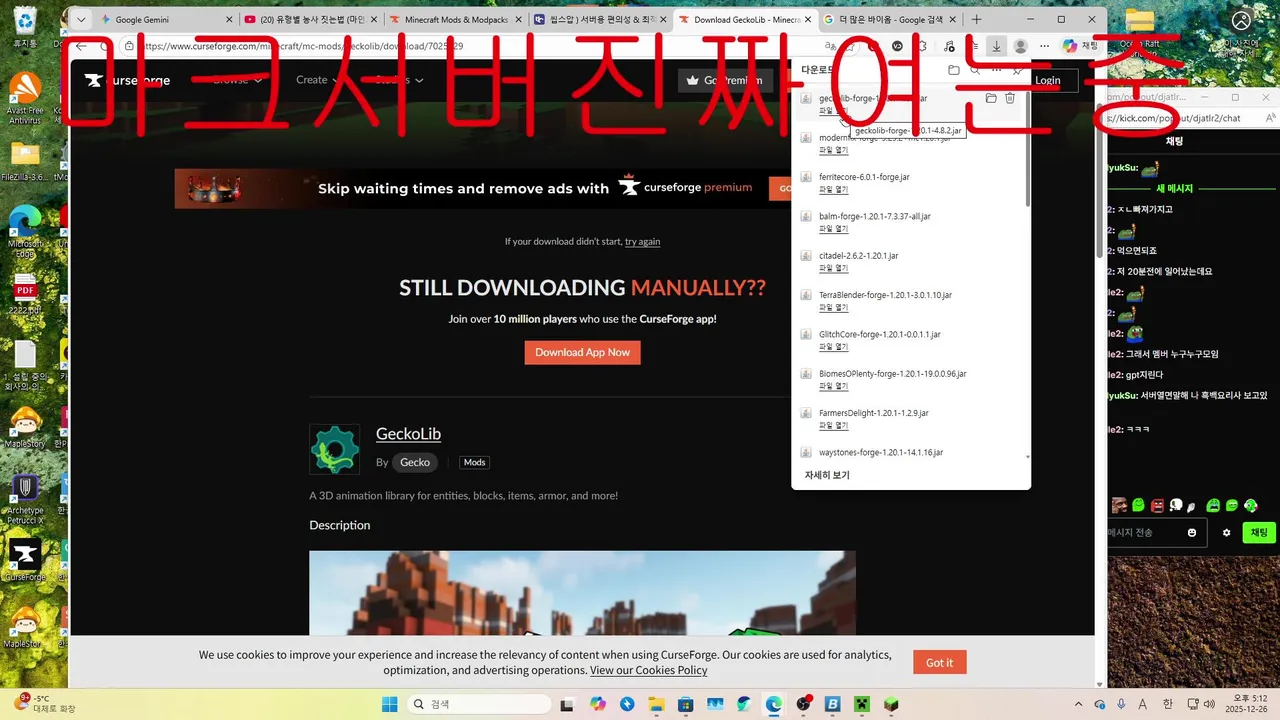Open weather widget on taskbar
Image resolution: width=1280 pixels, height=720 pixels.
coord(45,703)
